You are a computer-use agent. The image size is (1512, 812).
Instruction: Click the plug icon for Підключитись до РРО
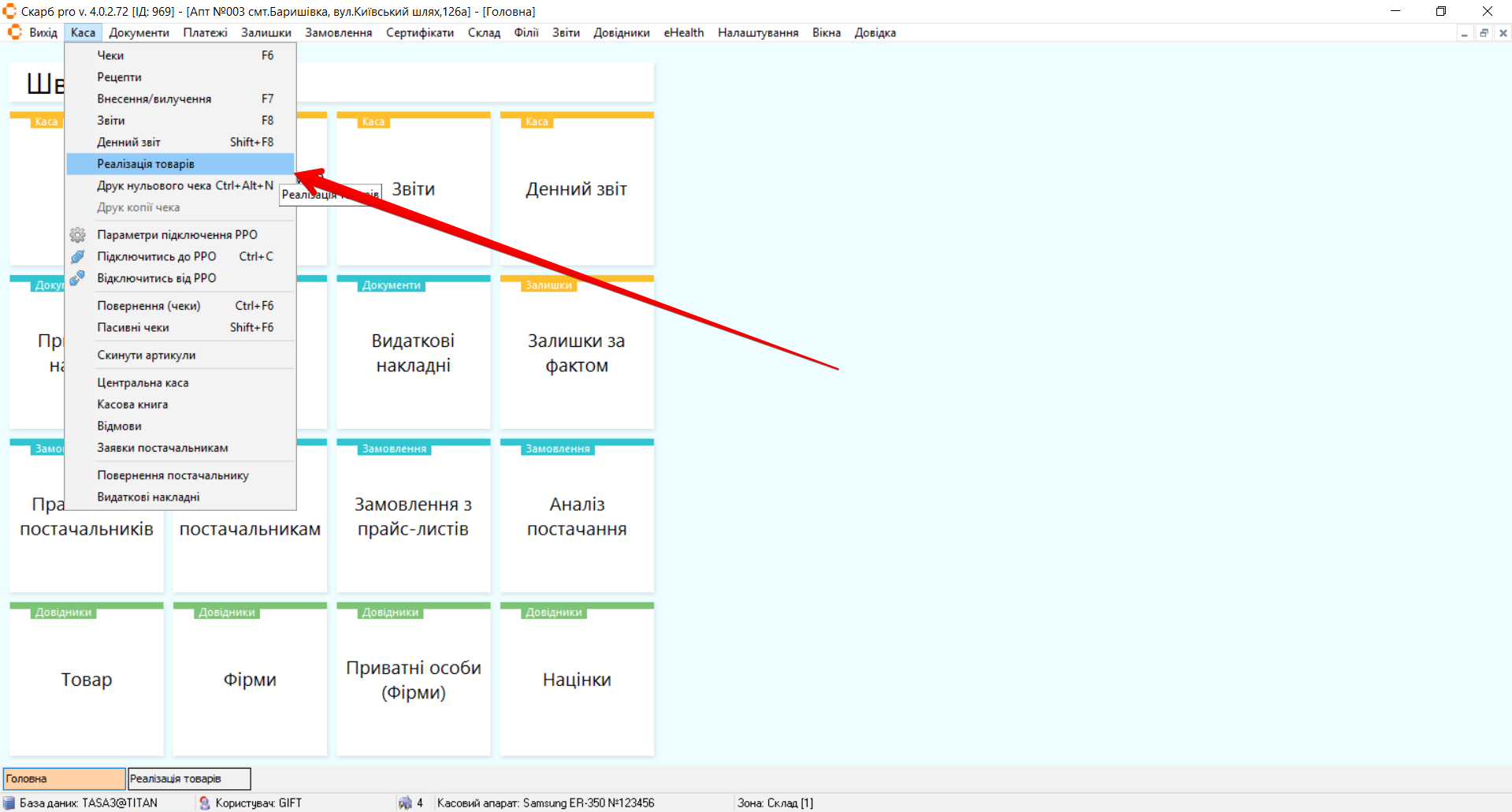[77, 257]
